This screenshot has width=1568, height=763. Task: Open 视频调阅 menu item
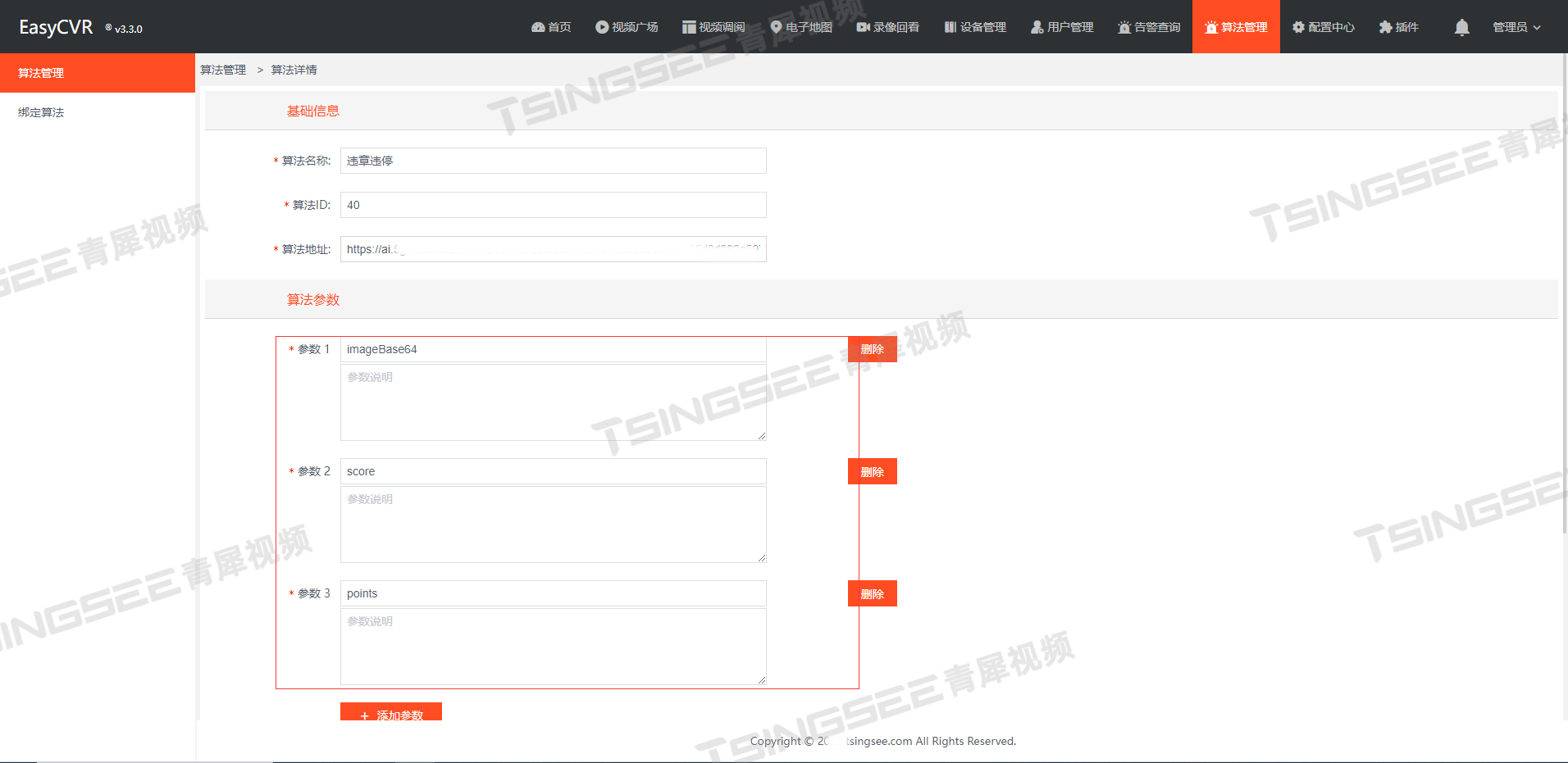coord(713,27)
